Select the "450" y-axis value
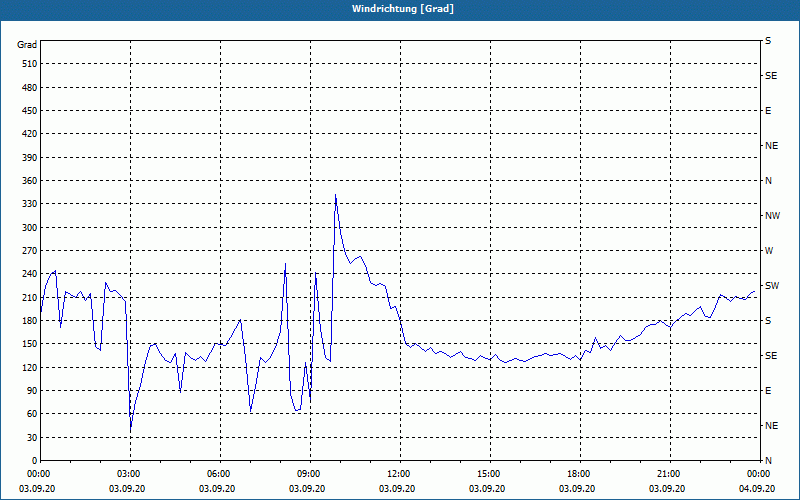 (x=30, y=111)
